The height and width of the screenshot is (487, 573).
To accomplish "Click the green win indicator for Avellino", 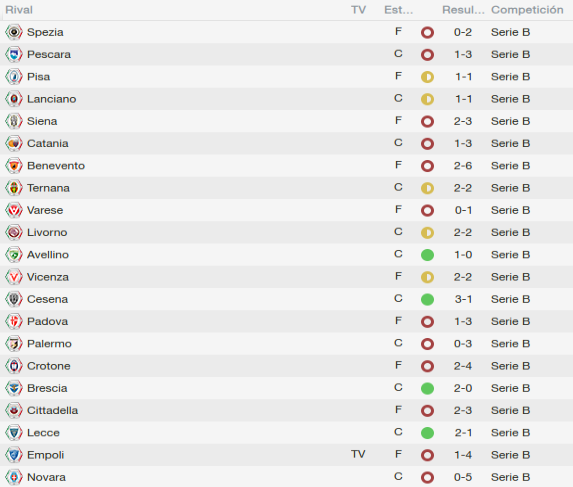I will [x=427, y=255].
